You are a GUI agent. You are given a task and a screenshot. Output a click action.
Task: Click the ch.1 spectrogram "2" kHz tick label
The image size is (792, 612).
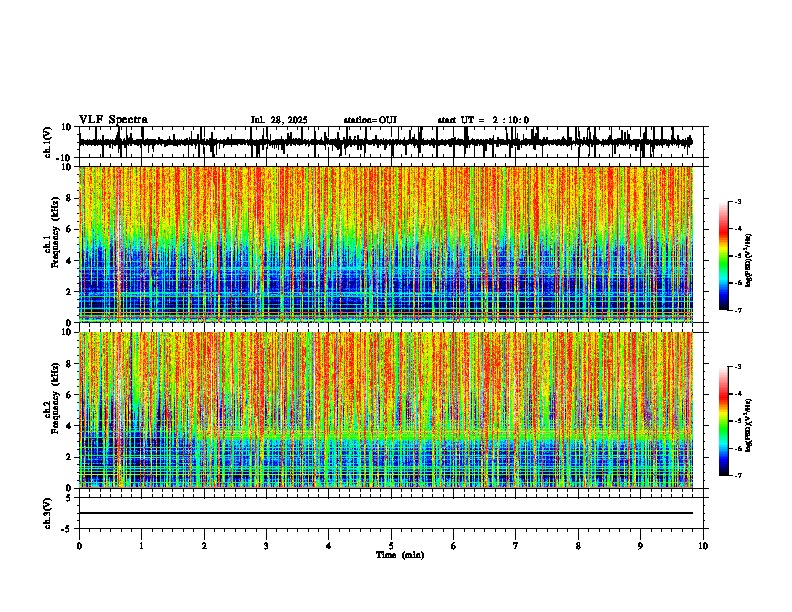click(x=70, y=291)
